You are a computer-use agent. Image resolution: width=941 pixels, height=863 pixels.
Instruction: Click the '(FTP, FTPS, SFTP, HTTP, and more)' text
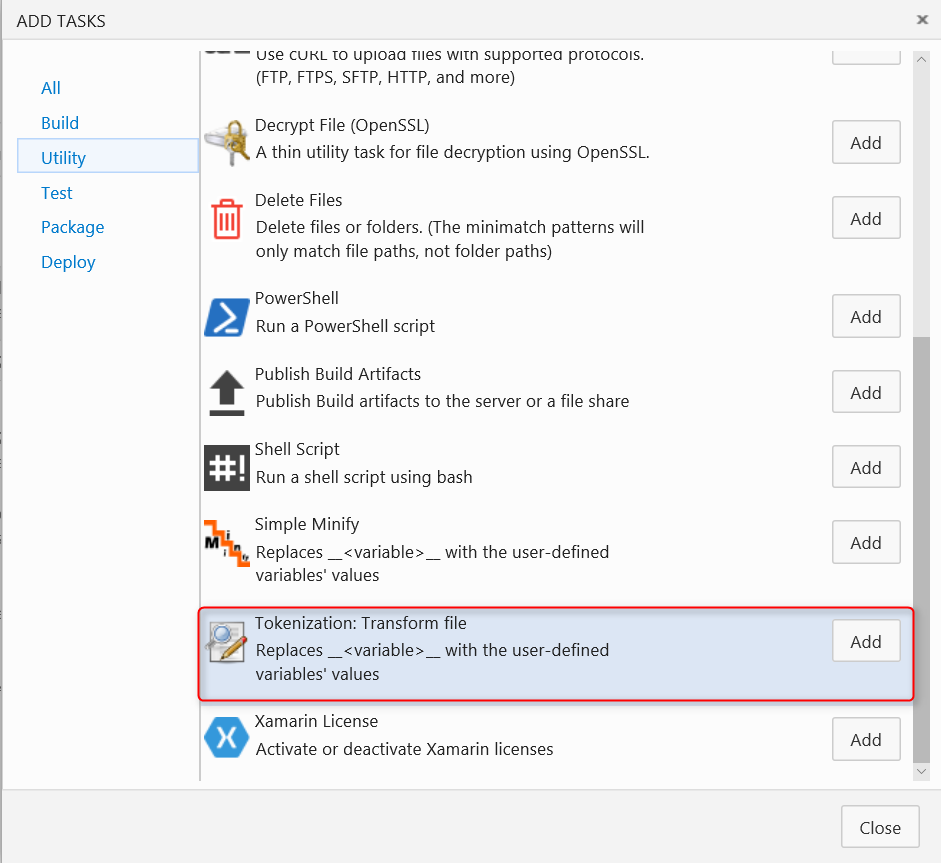(385, 77)
